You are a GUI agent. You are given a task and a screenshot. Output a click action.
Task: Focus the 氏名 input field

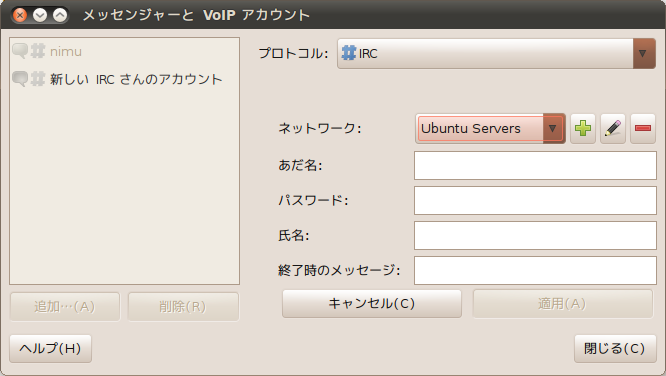(535, 235)
